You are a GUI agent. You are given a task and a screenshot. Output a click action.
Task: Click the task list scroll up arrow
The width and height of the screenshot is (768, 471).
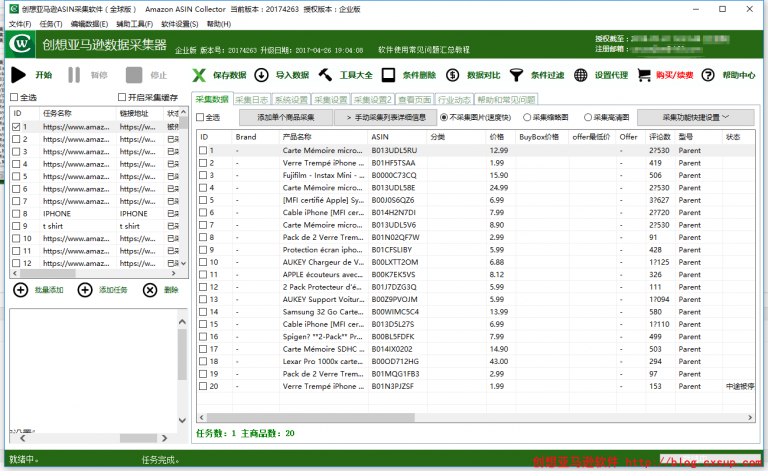pos(184,112)
